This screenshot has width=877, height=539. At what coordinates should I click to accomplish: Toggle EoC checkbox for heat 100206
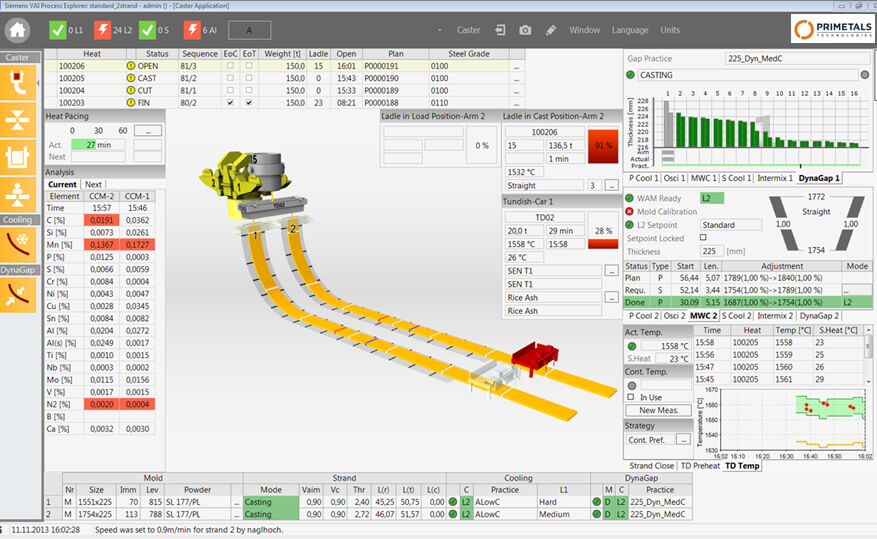pyautogui.click(x=232, y=66)
